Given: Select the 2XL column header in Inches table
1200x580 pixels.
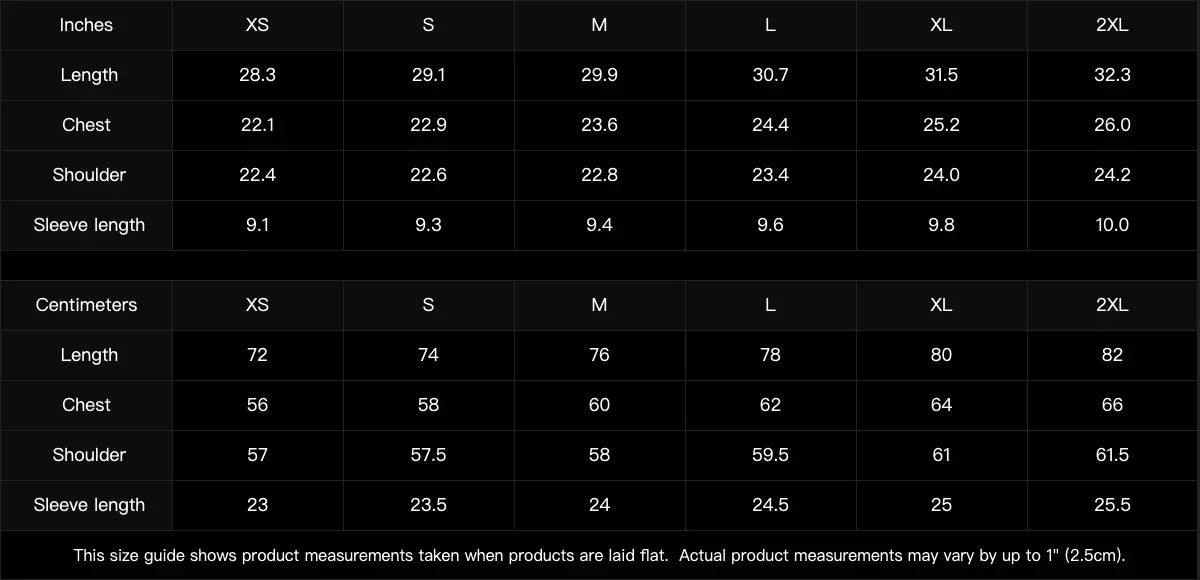Looking at the screenshot, I should (1112, 25).
